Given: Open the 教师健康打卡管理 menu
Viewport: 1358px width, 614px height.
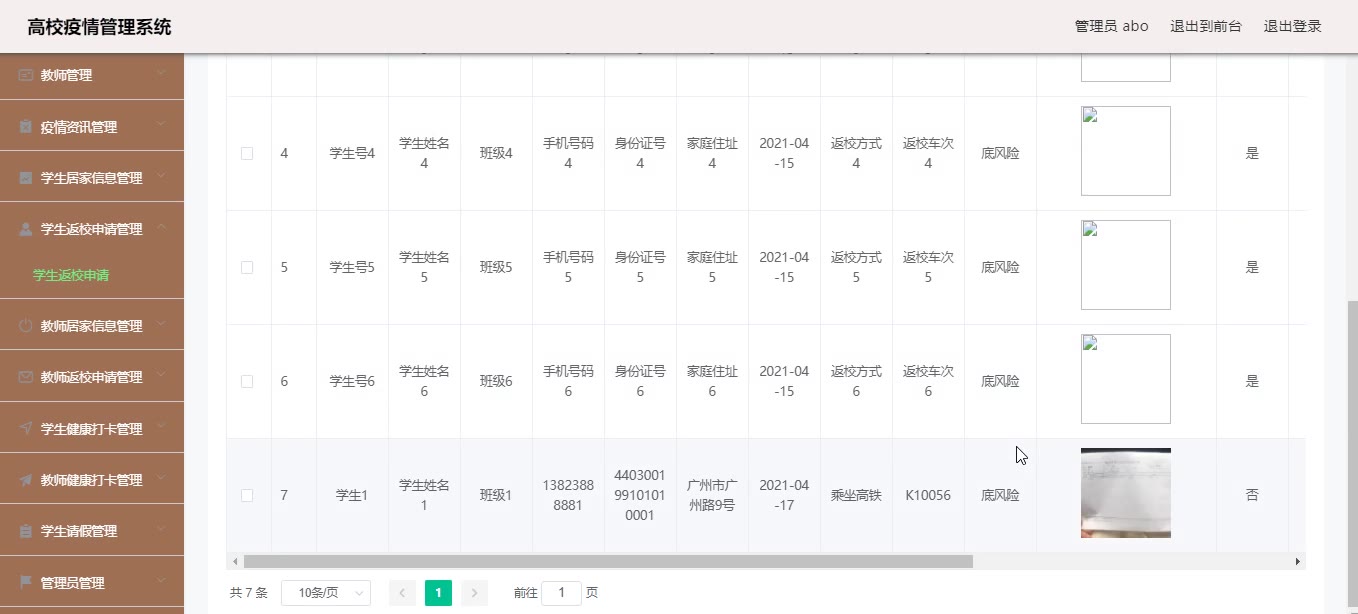Looking at the screenshot, I should tap(91, 480).
